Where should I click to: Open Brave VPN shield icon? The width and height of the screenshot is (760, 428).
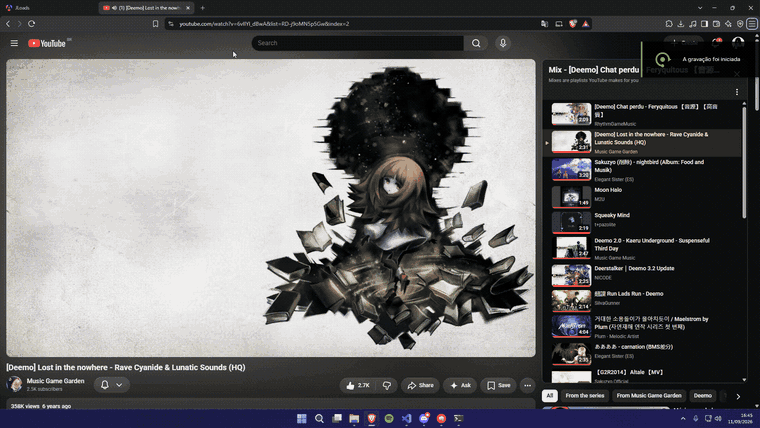click(740, 23)
